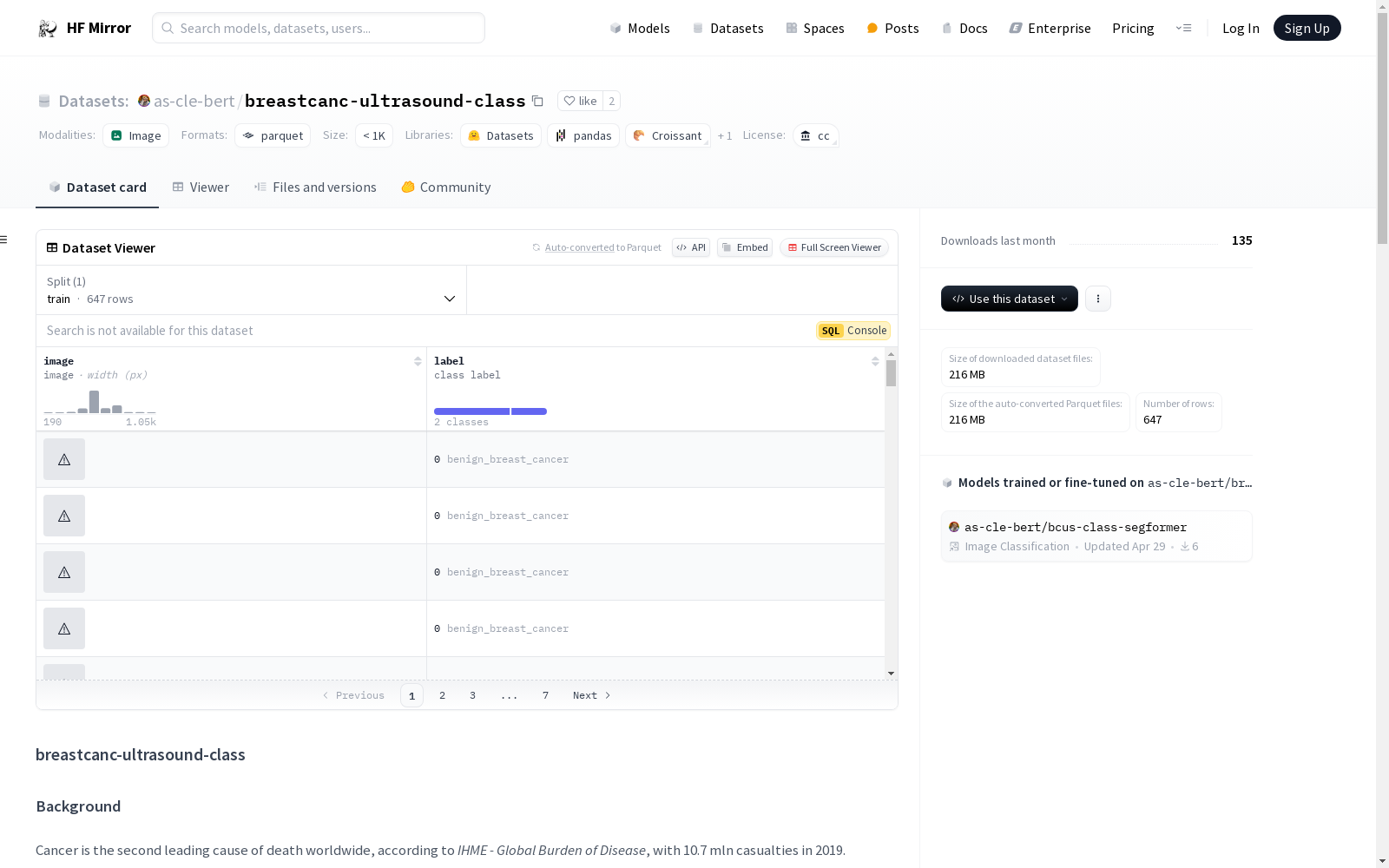
Task: Click the Datasets: breadcrumb link
Action: [94, 101]
